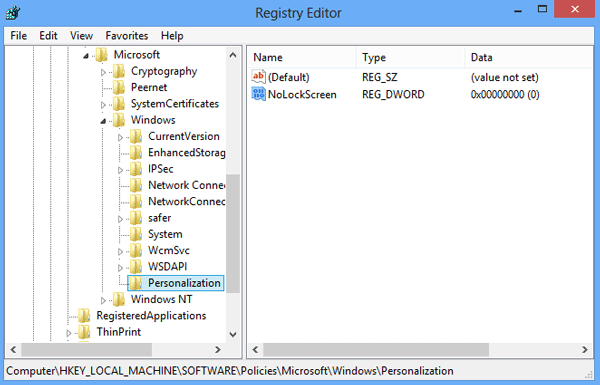Click the SystemCertificates folder icon

[x=119, y=104]
